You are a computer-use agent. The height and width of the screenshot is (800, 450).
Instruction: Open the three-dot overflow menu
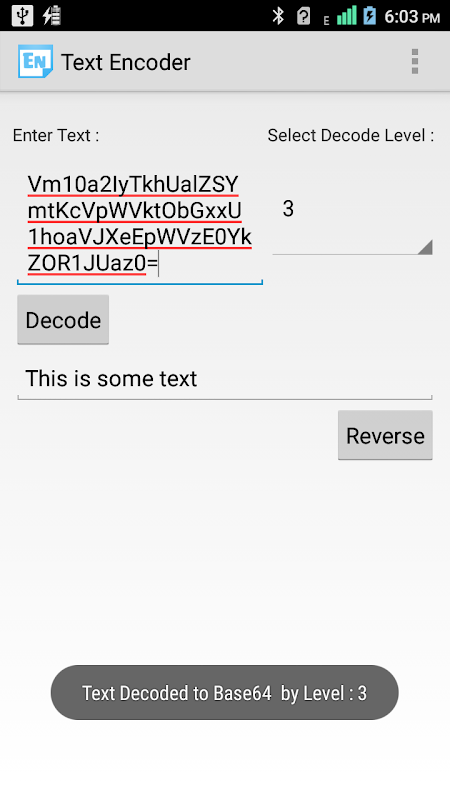(415, 62)
